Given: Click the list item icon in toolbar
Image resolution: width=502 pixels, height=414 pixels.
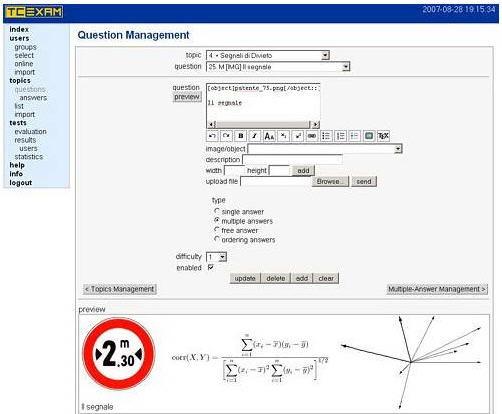Looking at the screenshot, I should (355, 136).
